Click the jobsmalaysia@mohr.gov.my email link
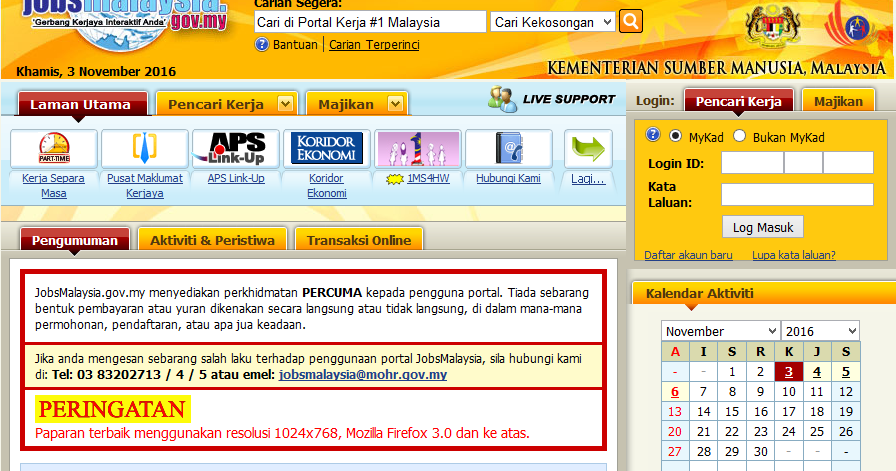 click(x=363, y=375)
